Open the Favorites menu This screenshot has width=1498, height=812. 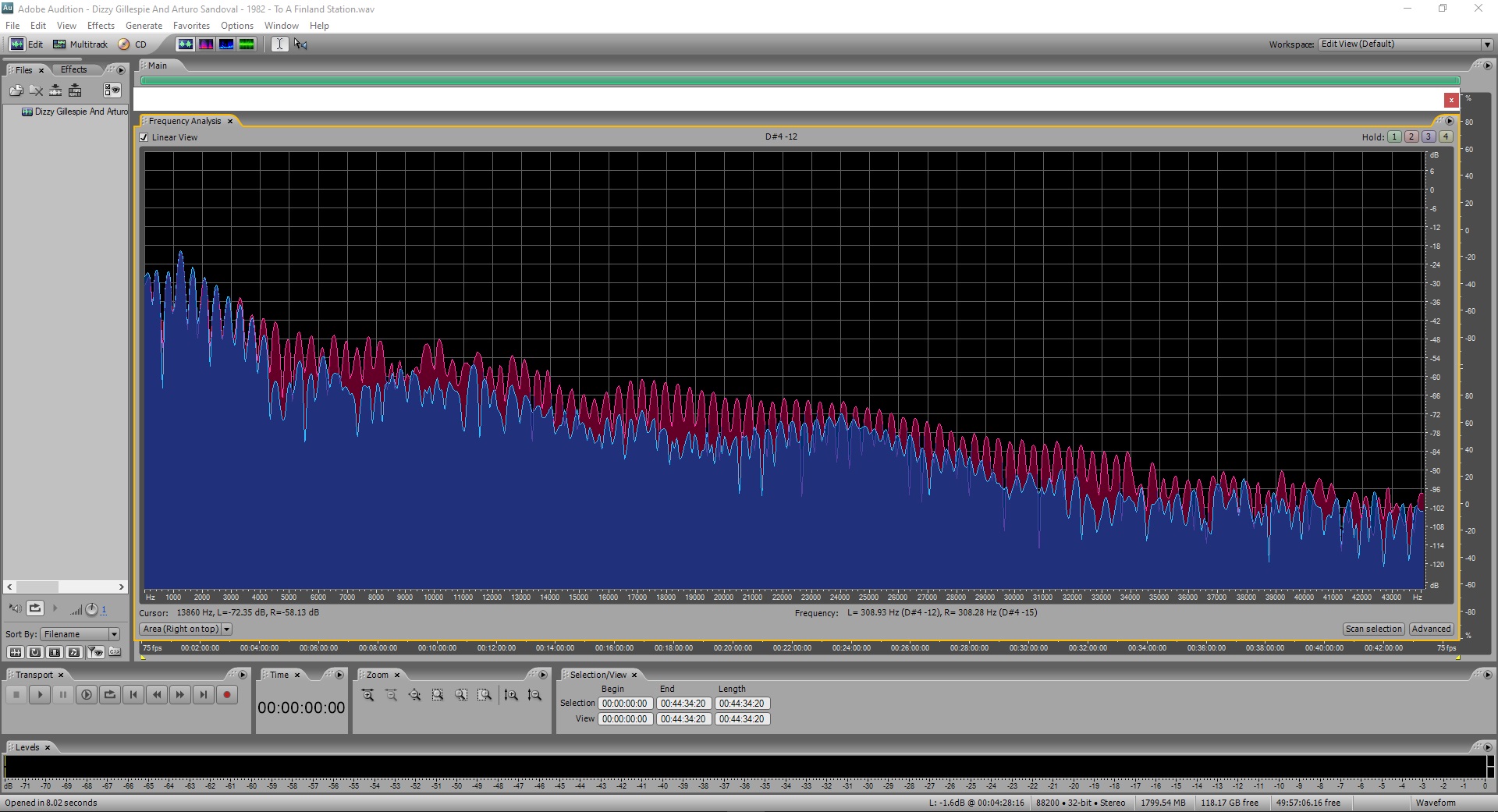click(191, 26)
